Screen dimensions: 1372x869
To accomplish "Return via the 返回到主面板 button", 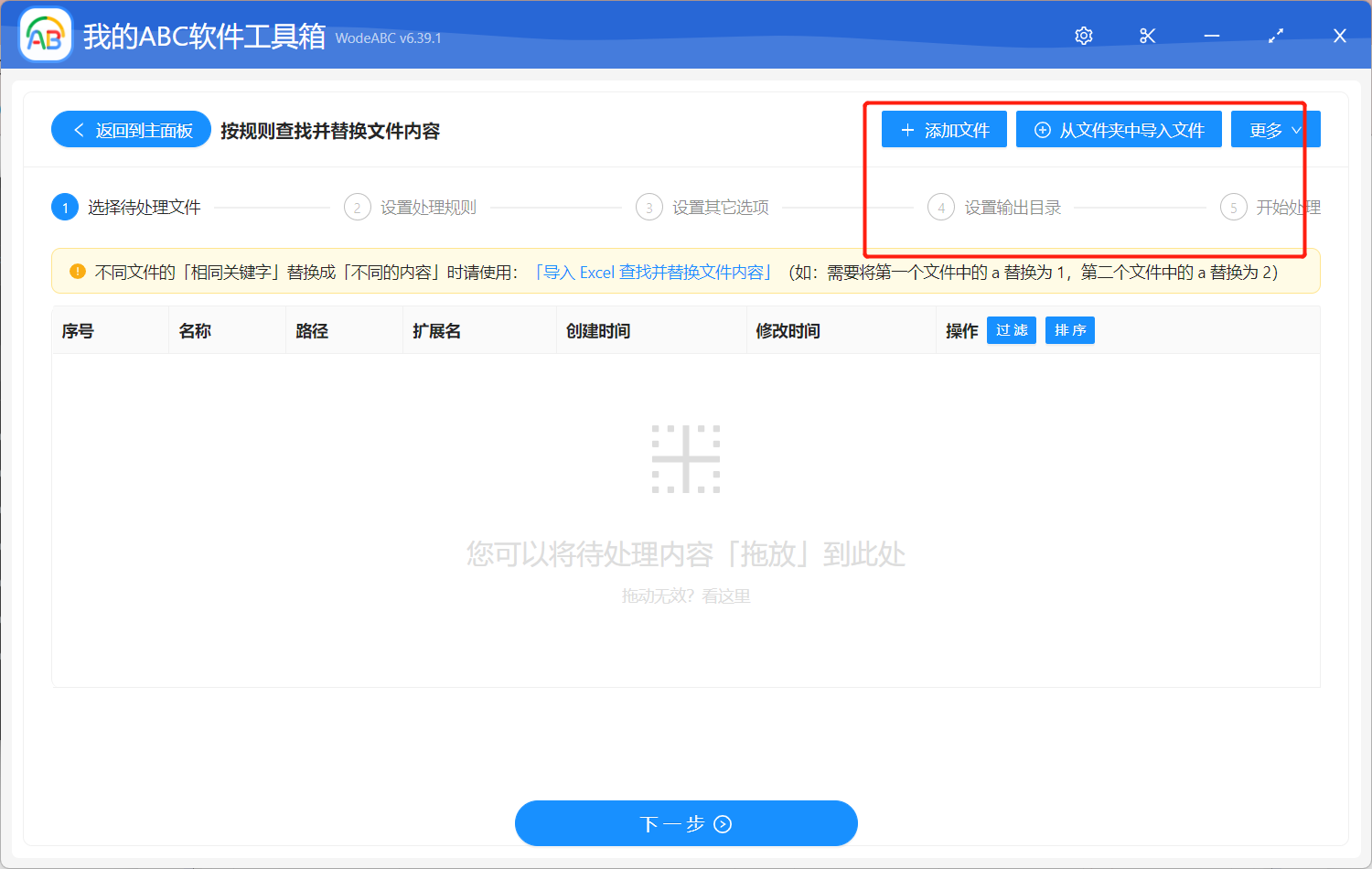I will (x=131, y=129).
